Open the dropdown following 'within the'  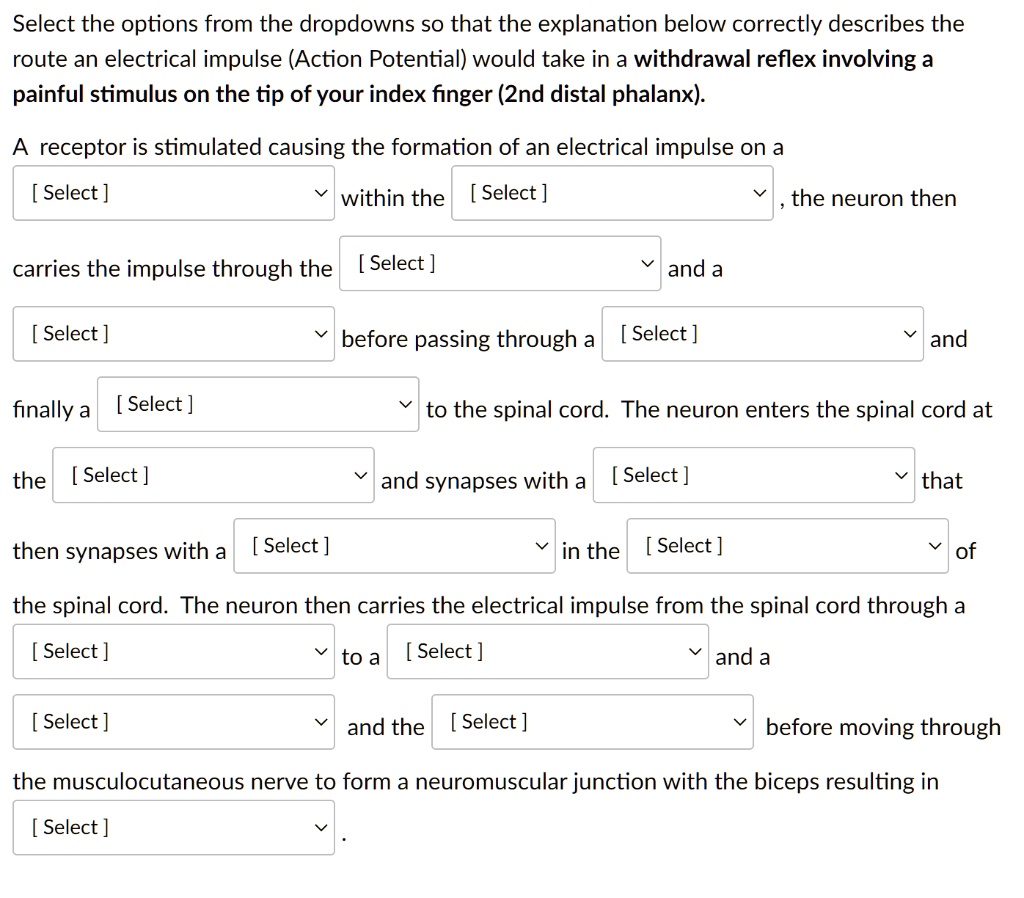point(610,192)
